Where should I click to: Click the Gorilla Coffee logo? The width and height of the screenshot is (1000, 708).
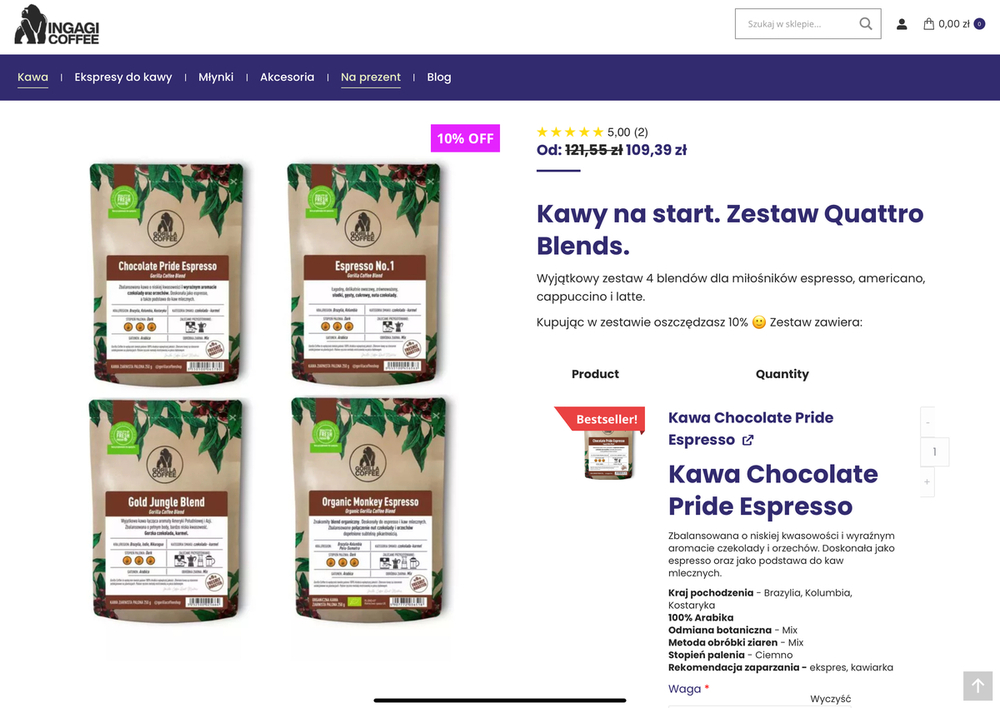tap(57, 25)
